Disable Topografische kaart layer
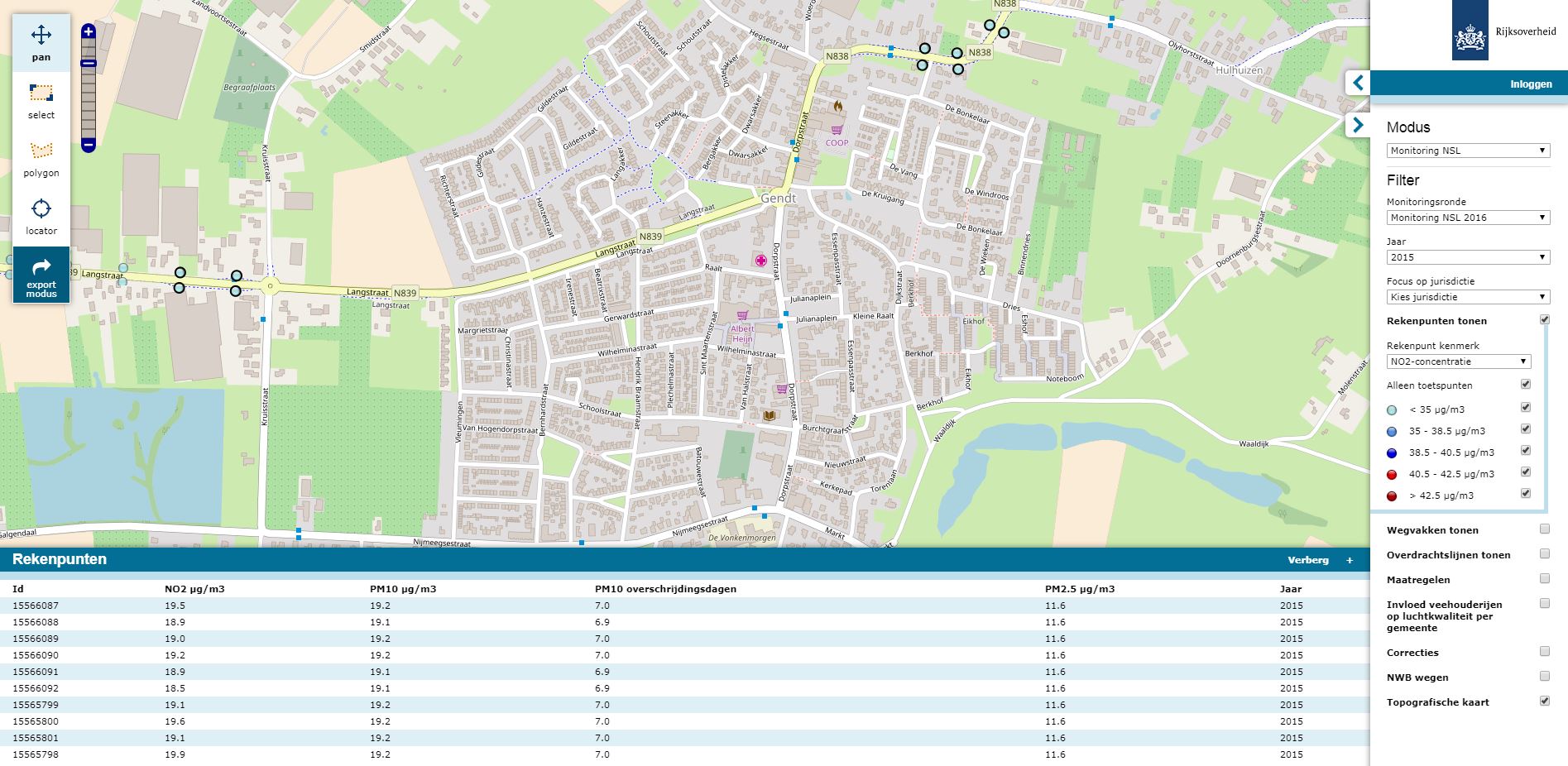 (1544, 701)
